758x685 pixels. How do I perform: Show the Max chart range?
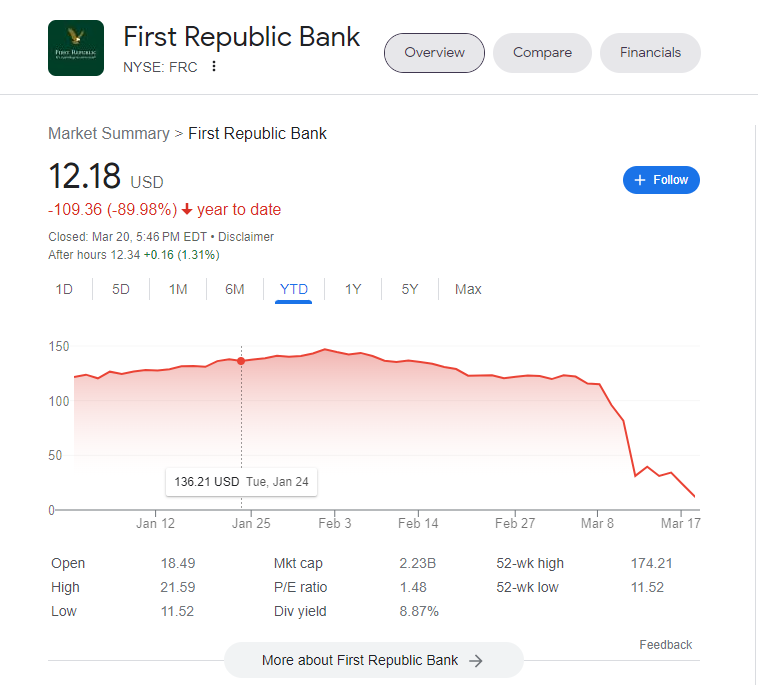pos(468,289)
